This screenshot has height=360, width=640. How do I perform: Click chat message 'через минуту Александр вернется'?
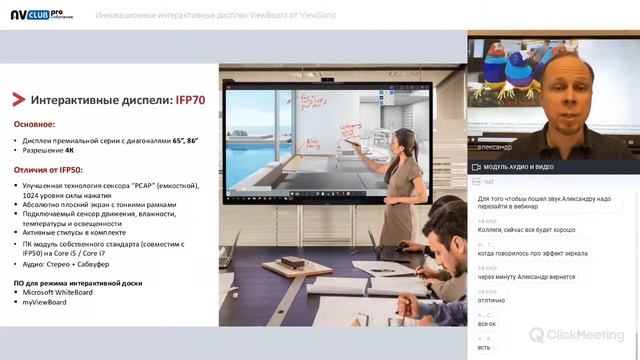[527, 277]
